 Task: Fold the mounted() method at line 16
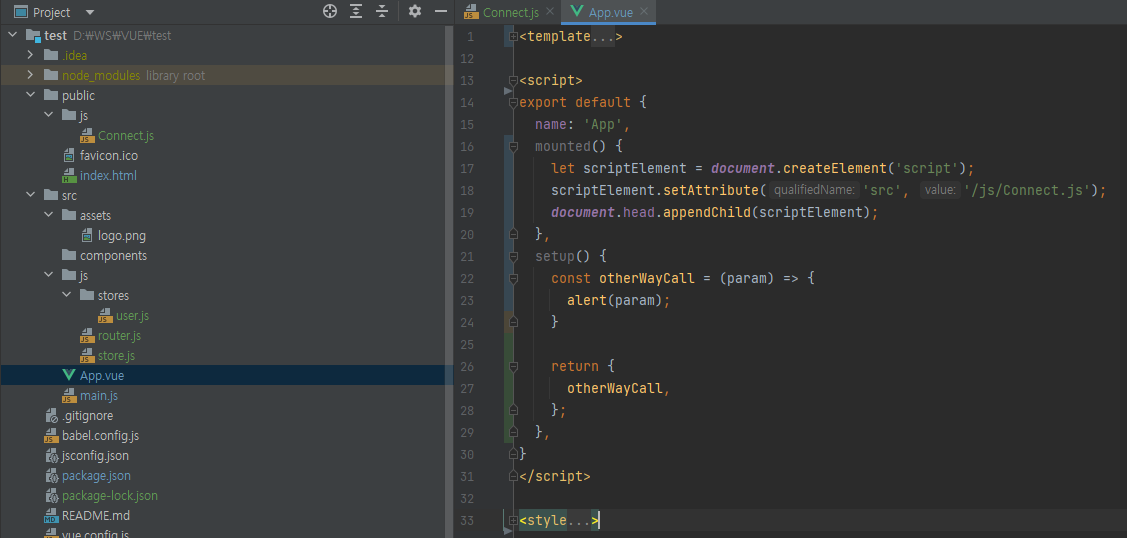pyautogui.click(x=513, y=147)
